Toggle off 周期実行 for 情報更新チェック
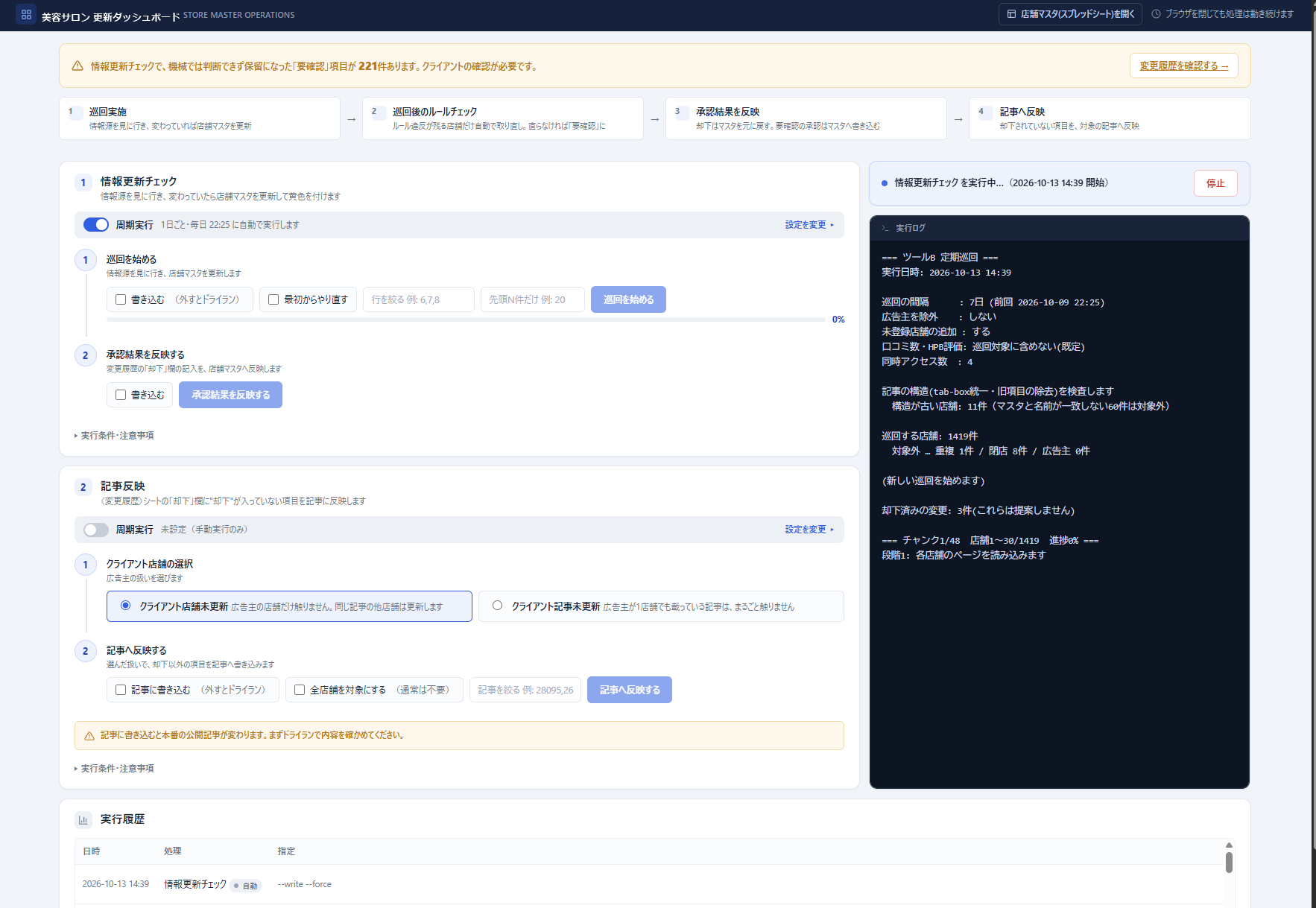Viewport: 1316px width, 908px height. (x=96, y=225)
